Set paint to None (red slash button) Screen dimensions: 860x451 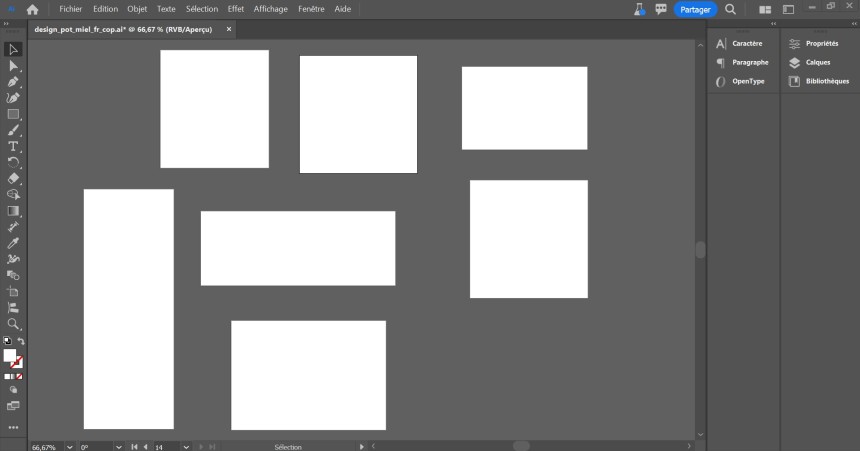[20, 376]
